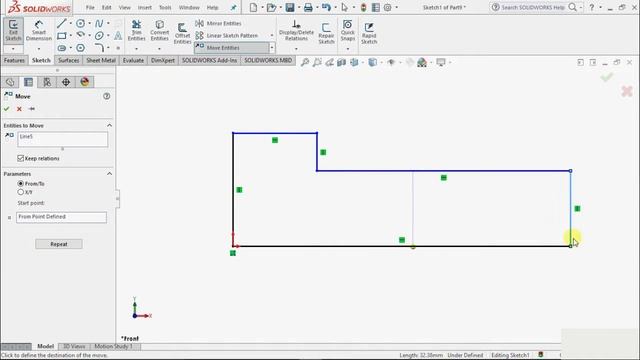Collapse the Parameters section
Image resolution: width=640 pixels, height=360 pixels.
point(109,174)
